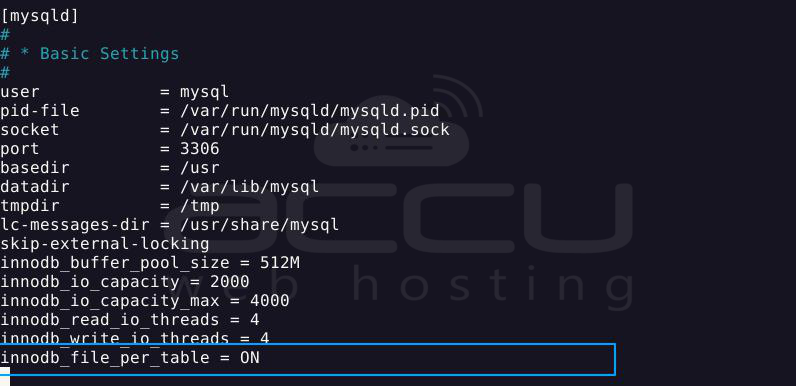The height and width of the screenshot is (386, 796).
Task: Click the innodb_file_per_table option name
Action: [x=105, y=358]
